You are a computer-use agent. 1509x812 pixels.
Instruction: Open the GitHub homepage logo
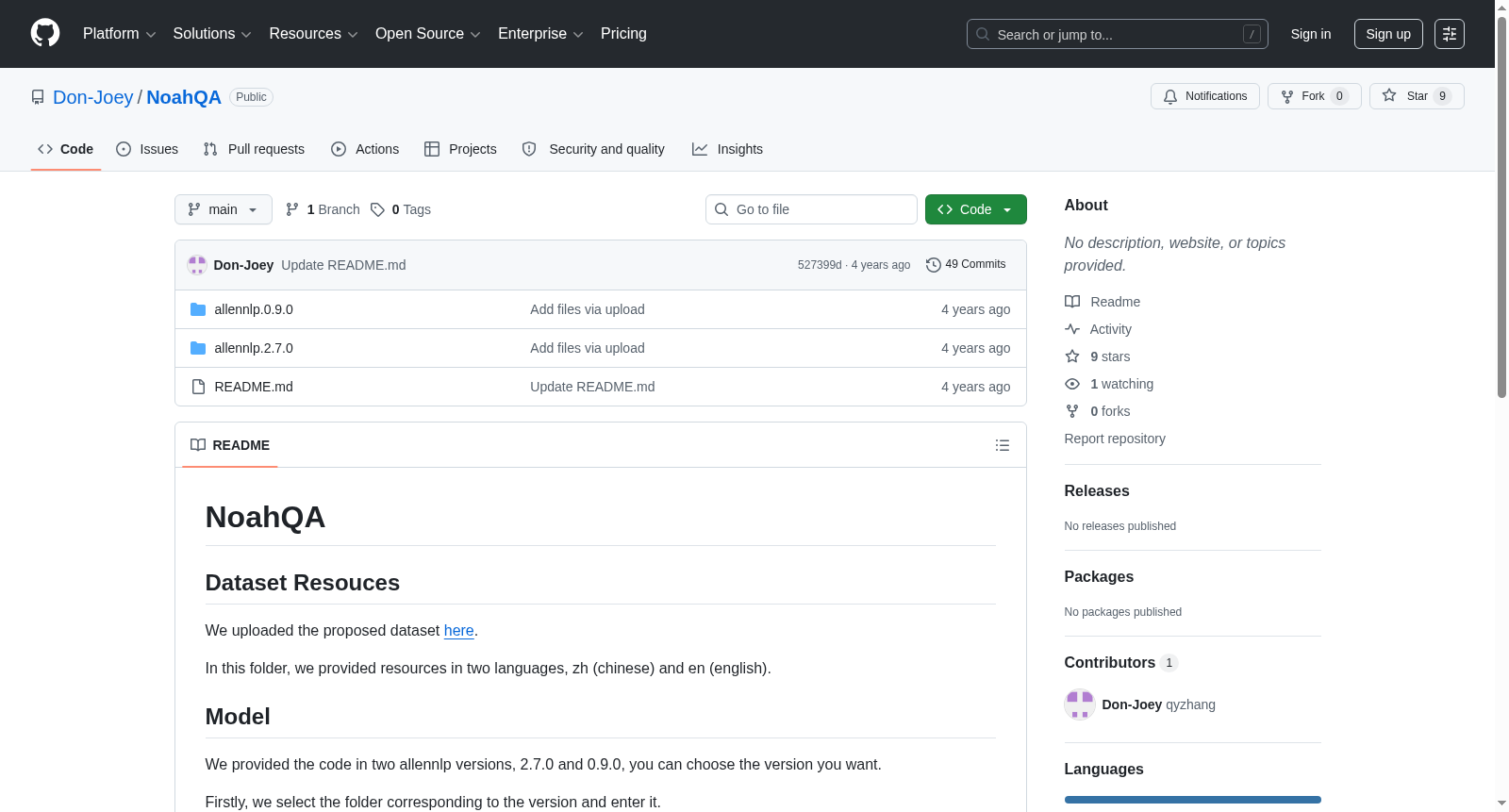point(45,33)
